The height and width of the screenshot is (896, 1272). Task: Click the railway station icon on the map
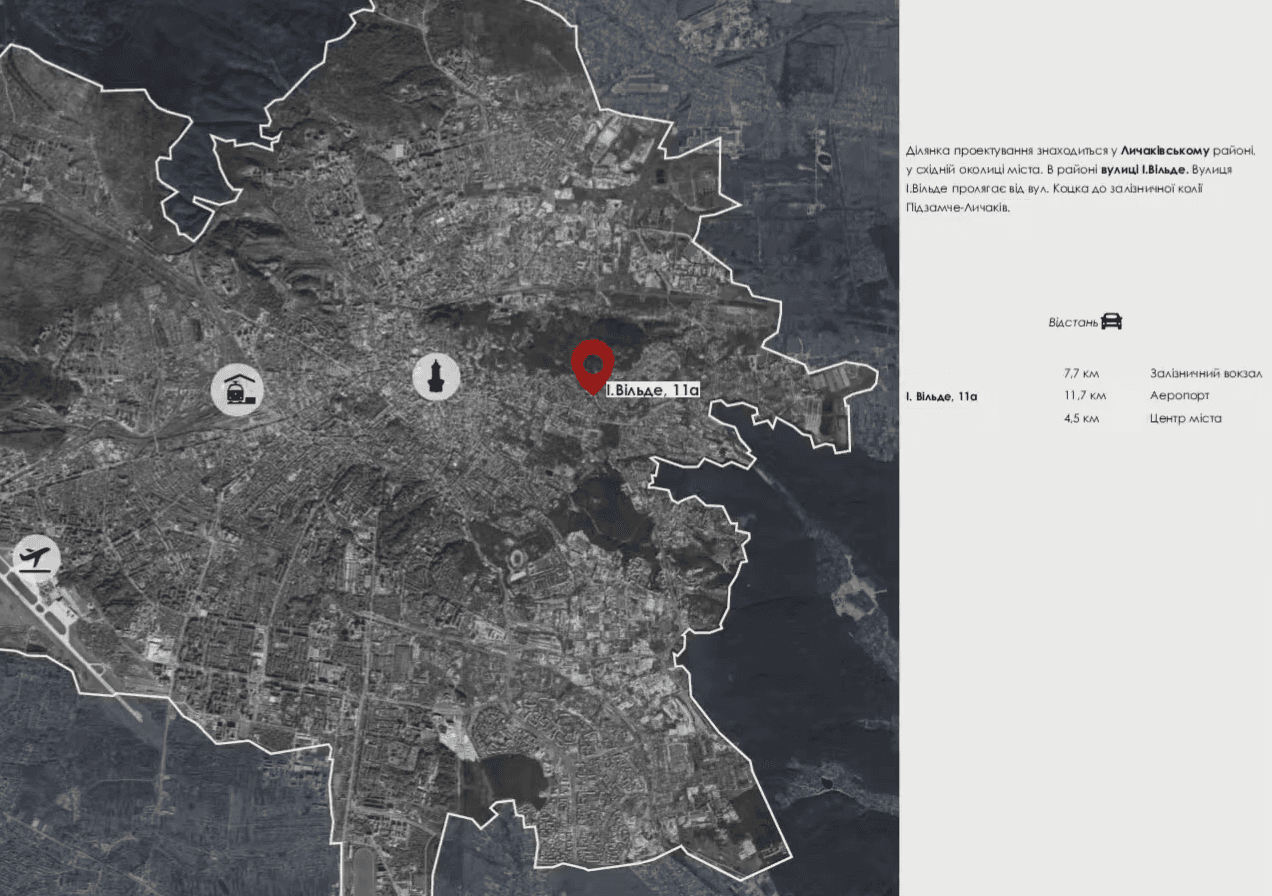click(237, 389)
